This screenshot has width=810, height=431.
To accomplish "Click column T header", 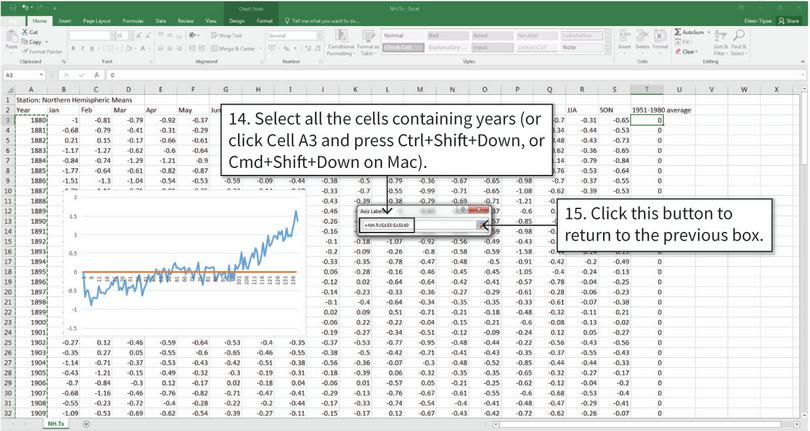I will 646,89.
